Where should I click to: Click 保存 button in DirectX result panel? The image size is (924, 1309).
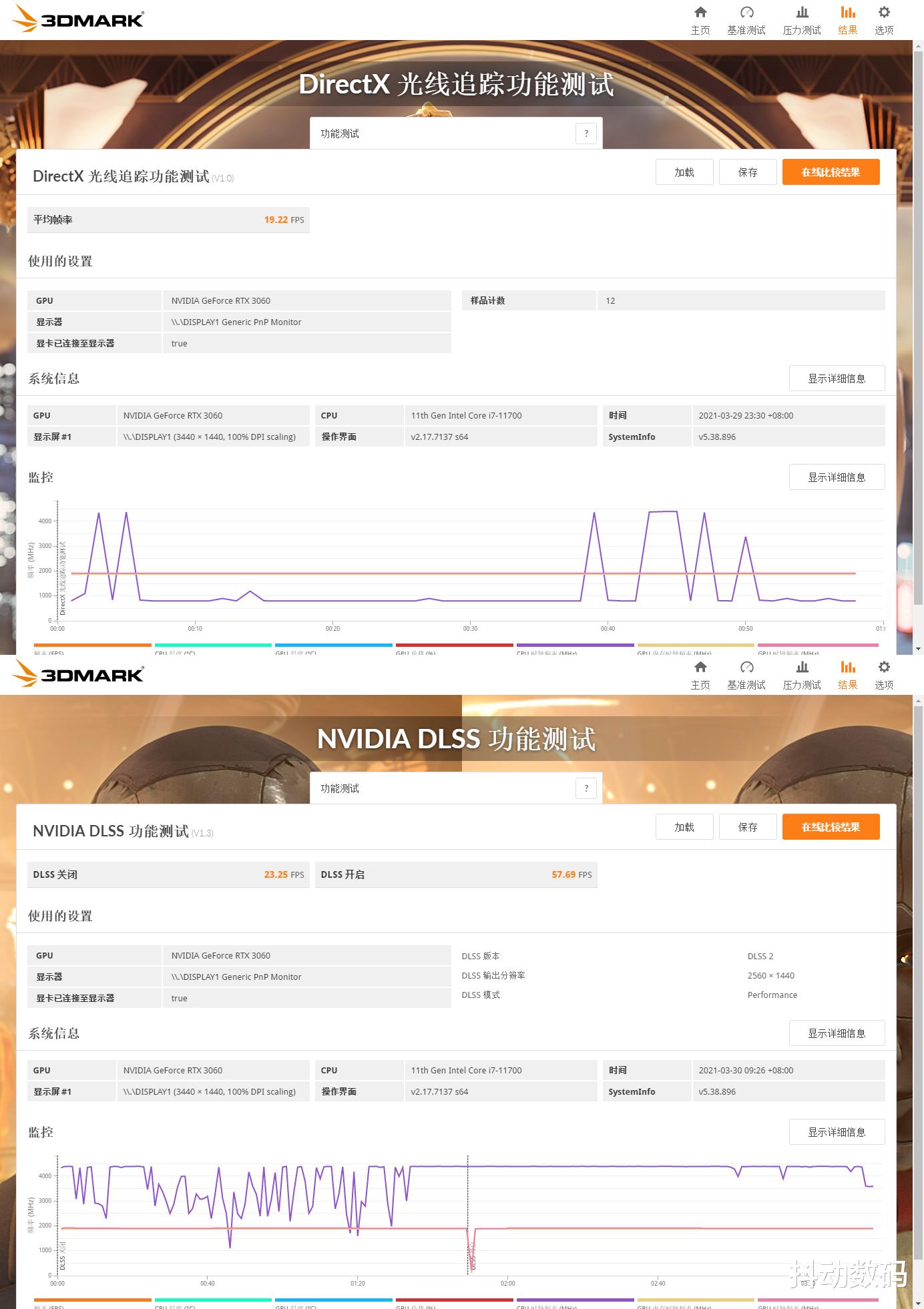click(x=748, y=172)
